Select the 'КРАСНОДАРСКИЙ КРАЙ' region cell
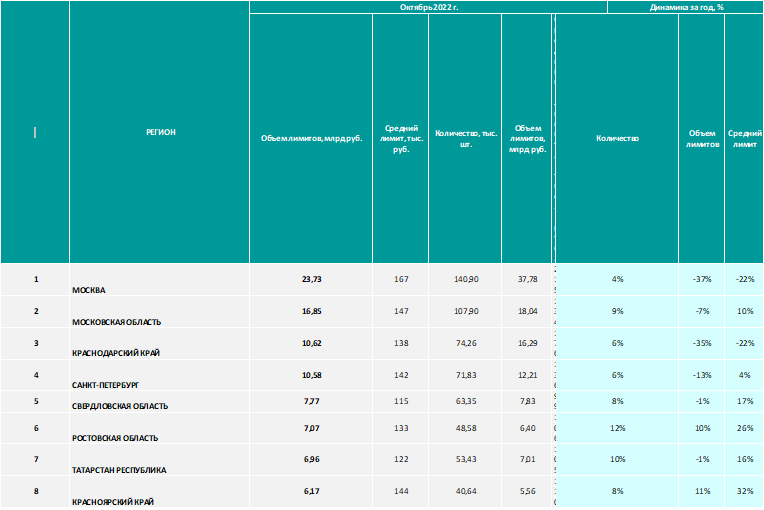 159,344
